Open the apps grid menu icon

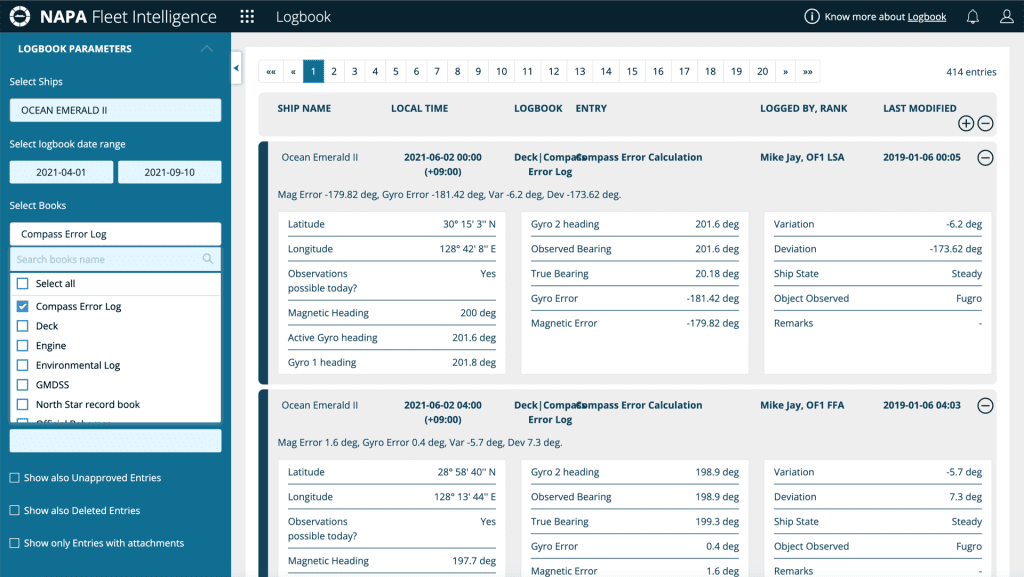pos(247,16)
